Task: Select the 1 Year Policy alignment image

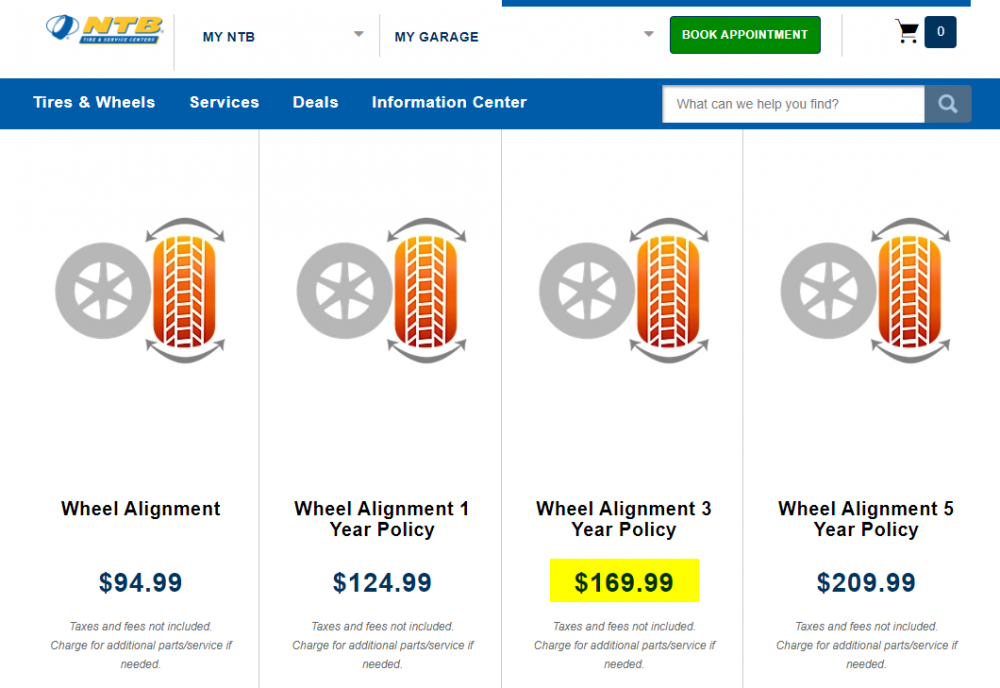Action: [x=382, y=290]
